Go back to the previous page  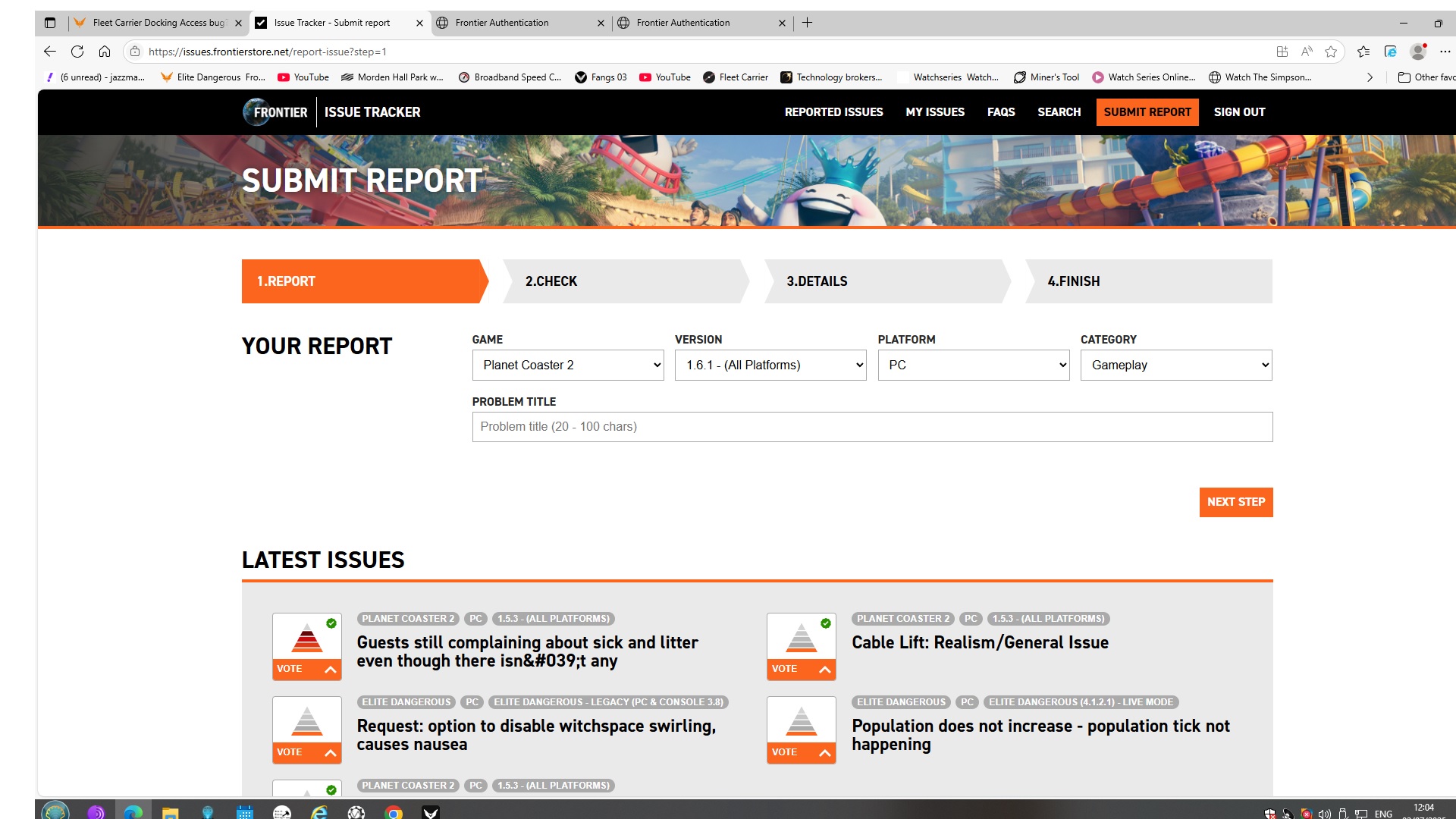[x=50, y=52]
